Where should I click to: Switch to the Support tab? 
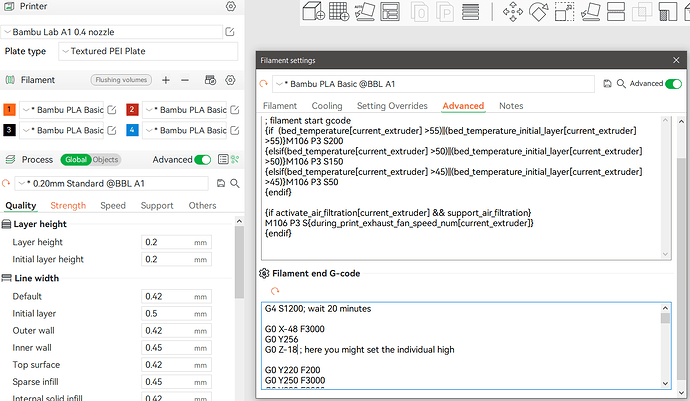[x=157, y=206]
